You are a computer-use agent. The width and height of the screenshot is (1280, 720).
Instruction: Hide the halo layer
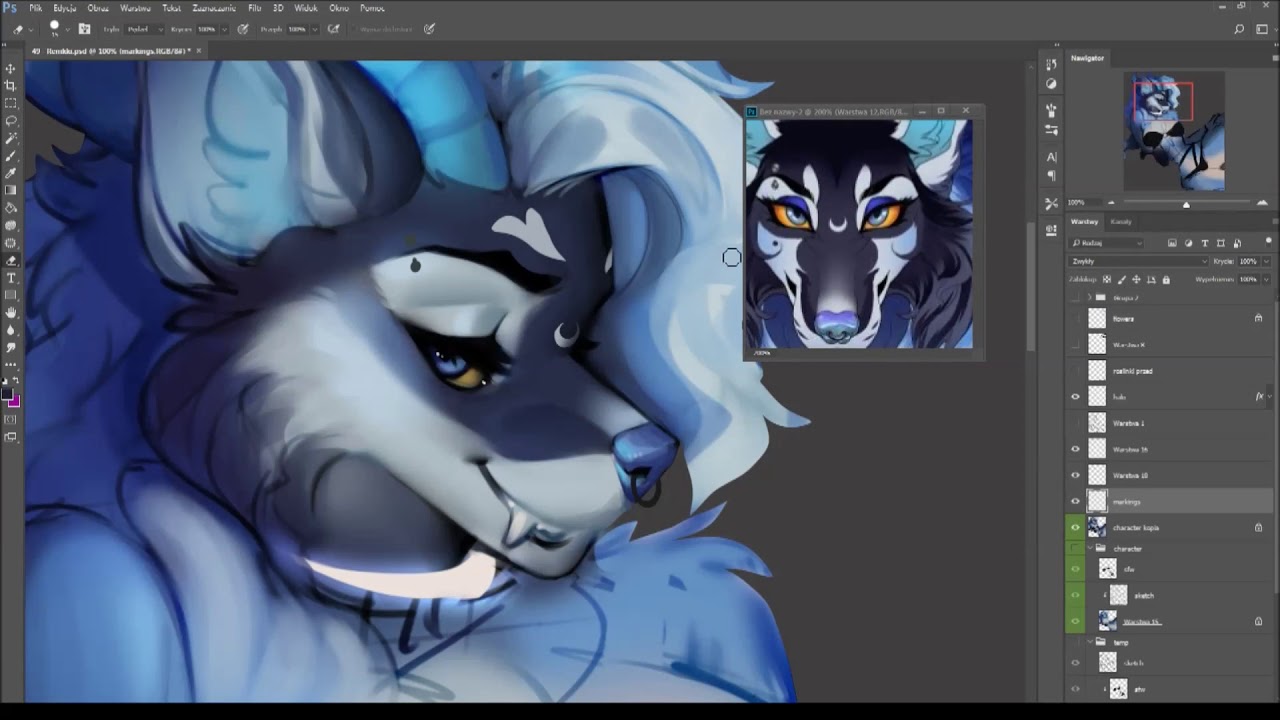[x=1076, y=397]
